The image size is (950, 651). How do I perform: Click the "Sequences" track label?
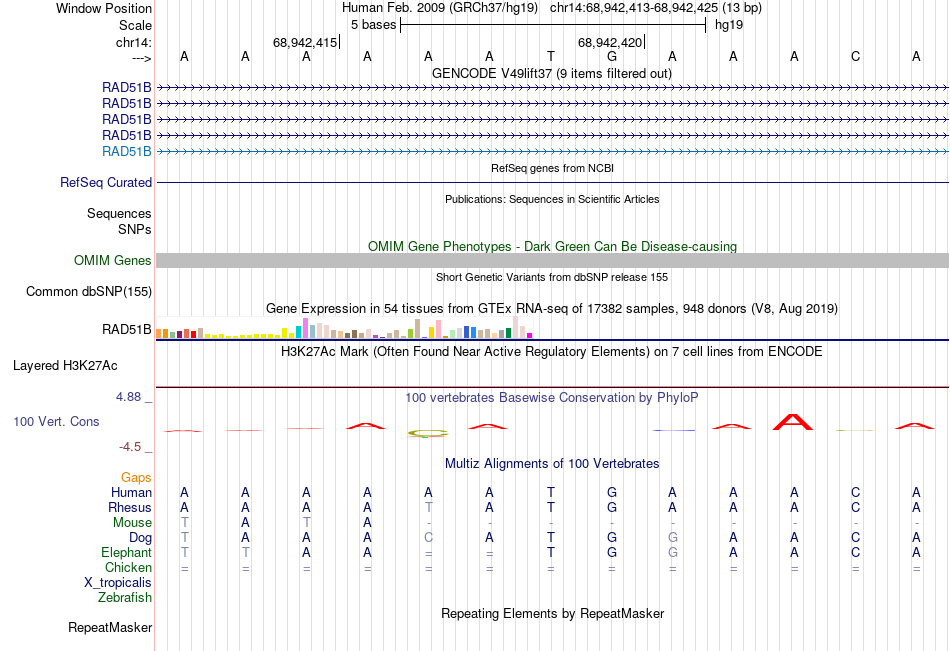point(119,213)
